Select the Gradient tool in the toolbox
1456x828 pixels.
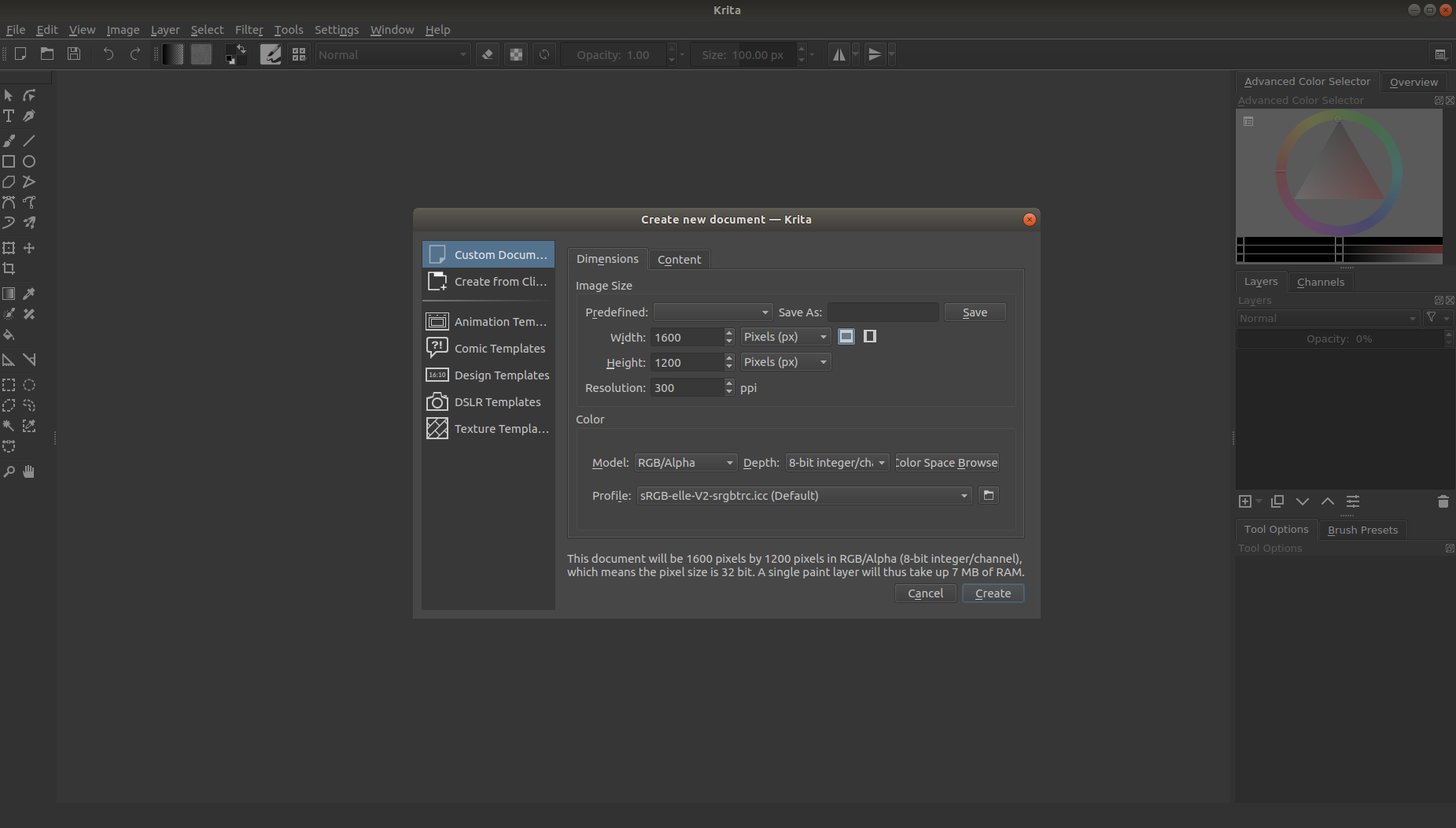click(x=9, y=294)
